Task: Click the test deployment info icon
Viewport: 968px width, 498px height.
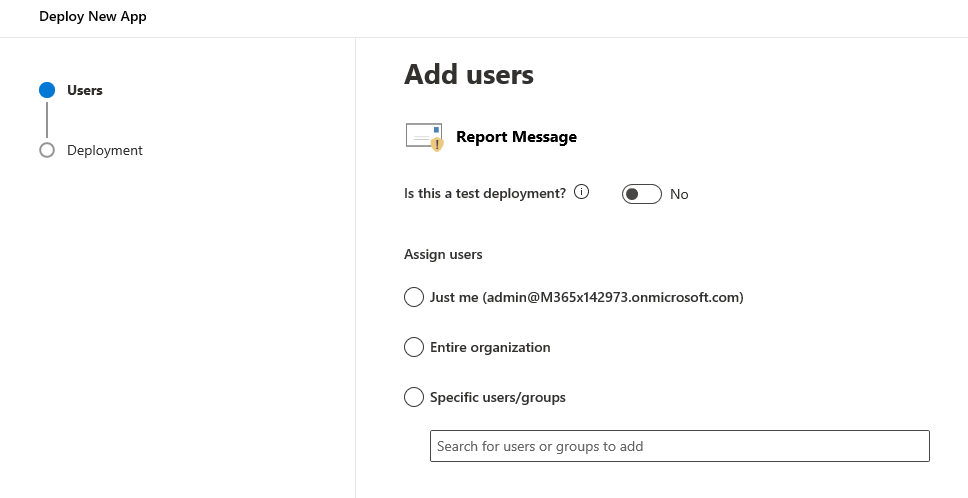Action: tap(582, 192)
